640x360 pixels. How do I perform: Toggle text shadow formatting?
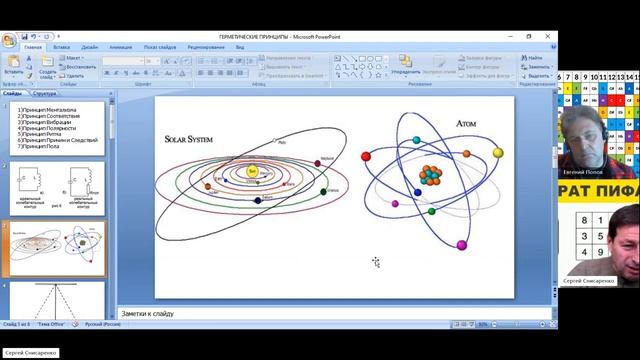pos(146,73)
